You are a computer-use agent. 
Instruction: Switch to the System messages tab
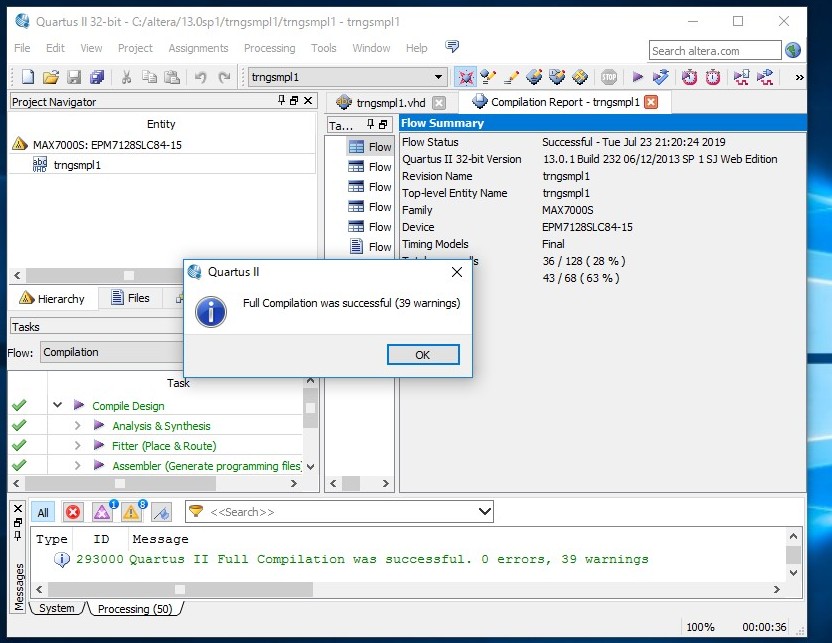(57, 608)
